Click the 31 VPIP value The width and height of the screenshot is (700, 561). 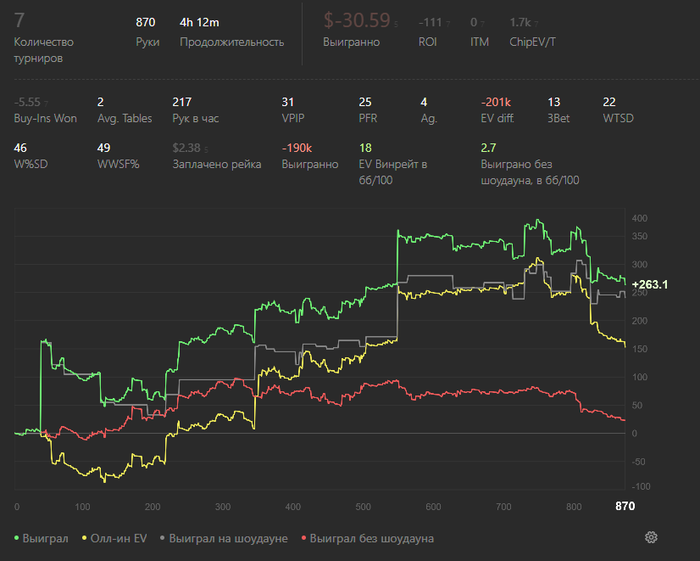click(x=288, y=102)
